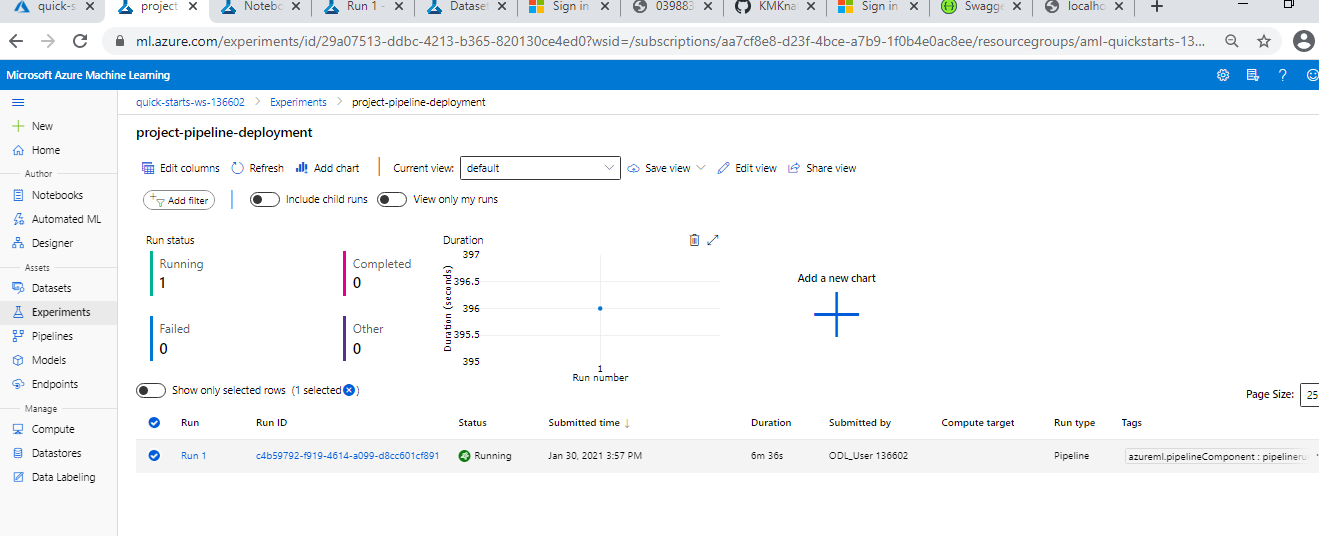Switch to the Swagger browser tab

[981, 9]
